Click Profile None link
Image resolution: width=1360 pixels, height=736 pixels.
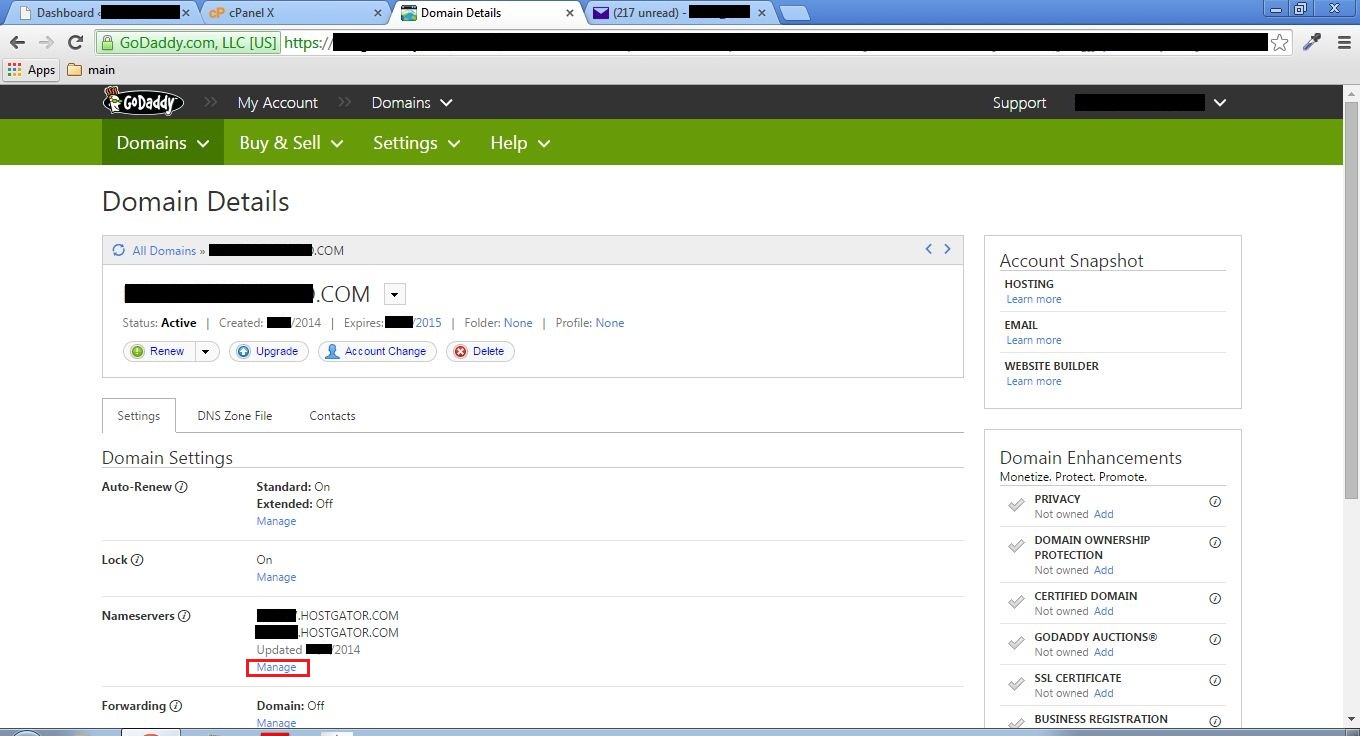point(609,323)
